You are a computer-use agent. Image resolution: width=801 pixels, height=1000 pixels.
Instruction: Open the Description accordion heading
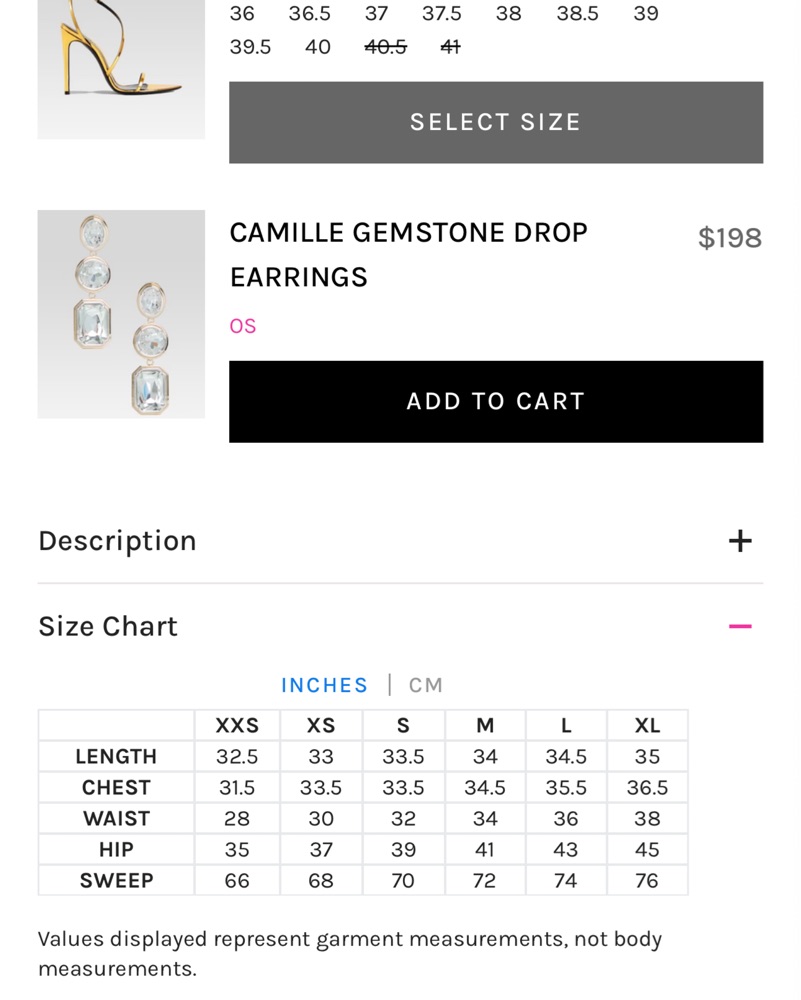pos(117,541)
